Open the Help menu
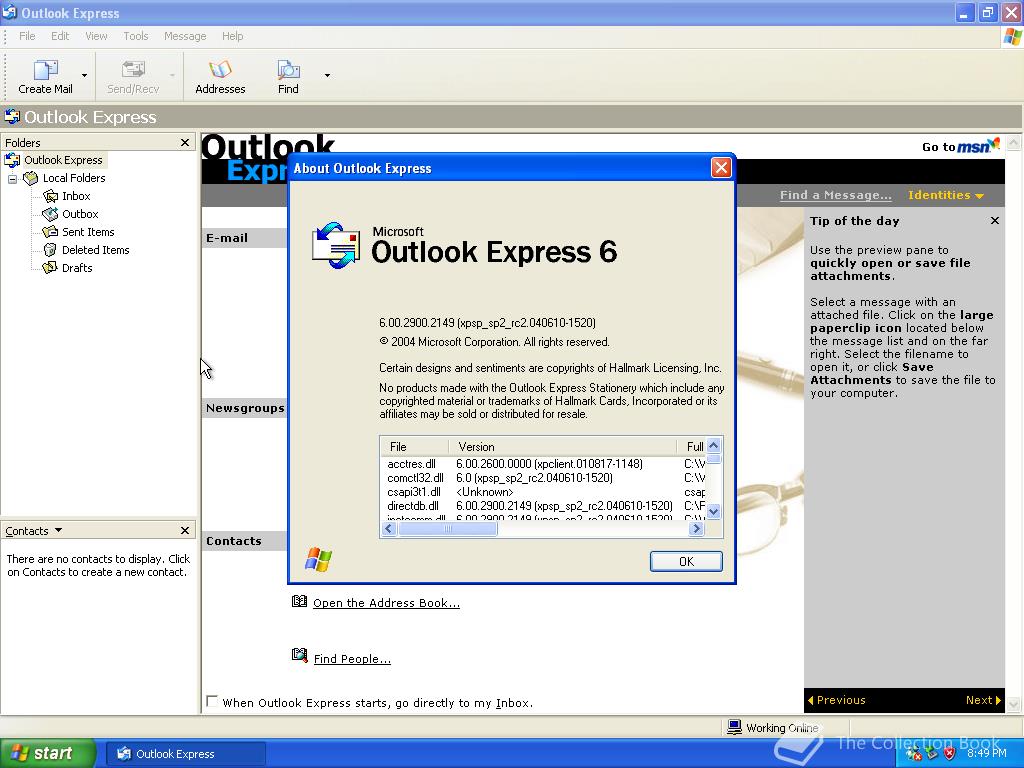The height and width of the screenshot is (768, 1024). click(x=232, y=36)
